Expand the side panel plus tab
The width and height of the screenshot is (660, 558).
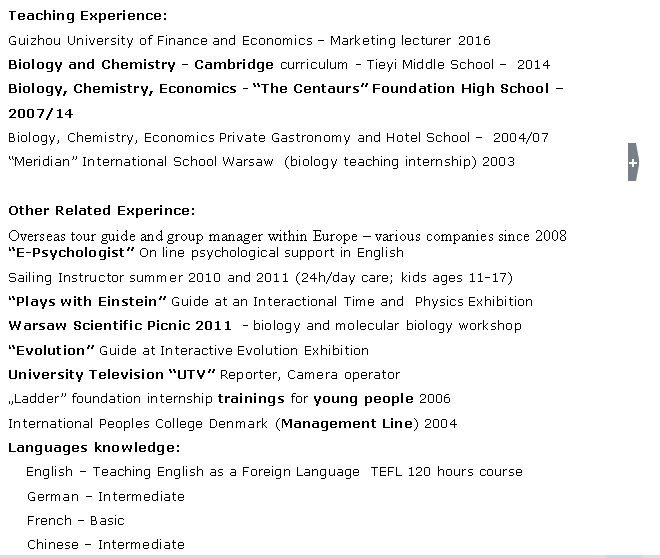coord(632,162)
